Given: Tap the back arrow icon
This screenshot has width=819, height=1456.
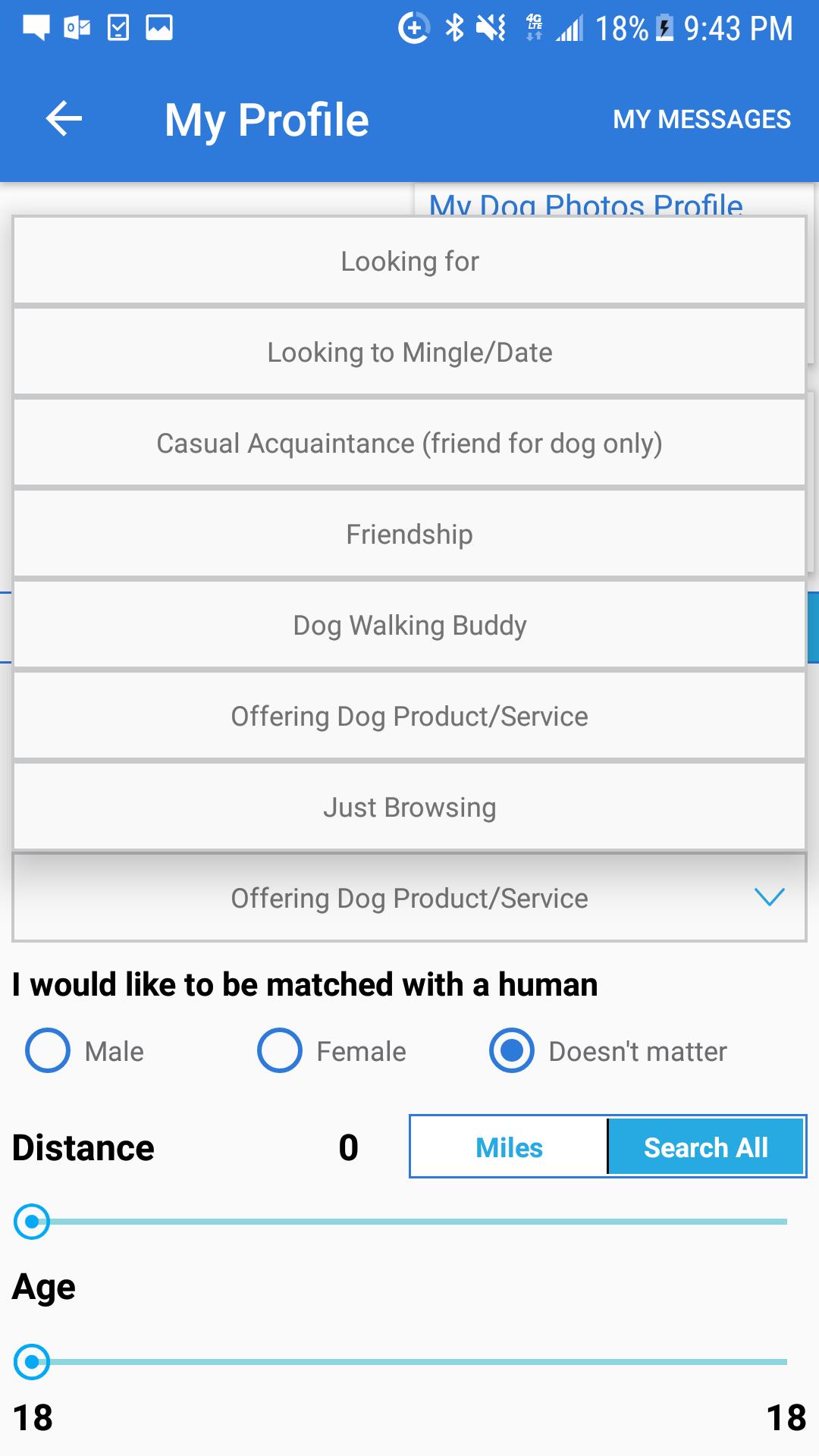Looking at the screenshot, I should click(x=64, y=119).
